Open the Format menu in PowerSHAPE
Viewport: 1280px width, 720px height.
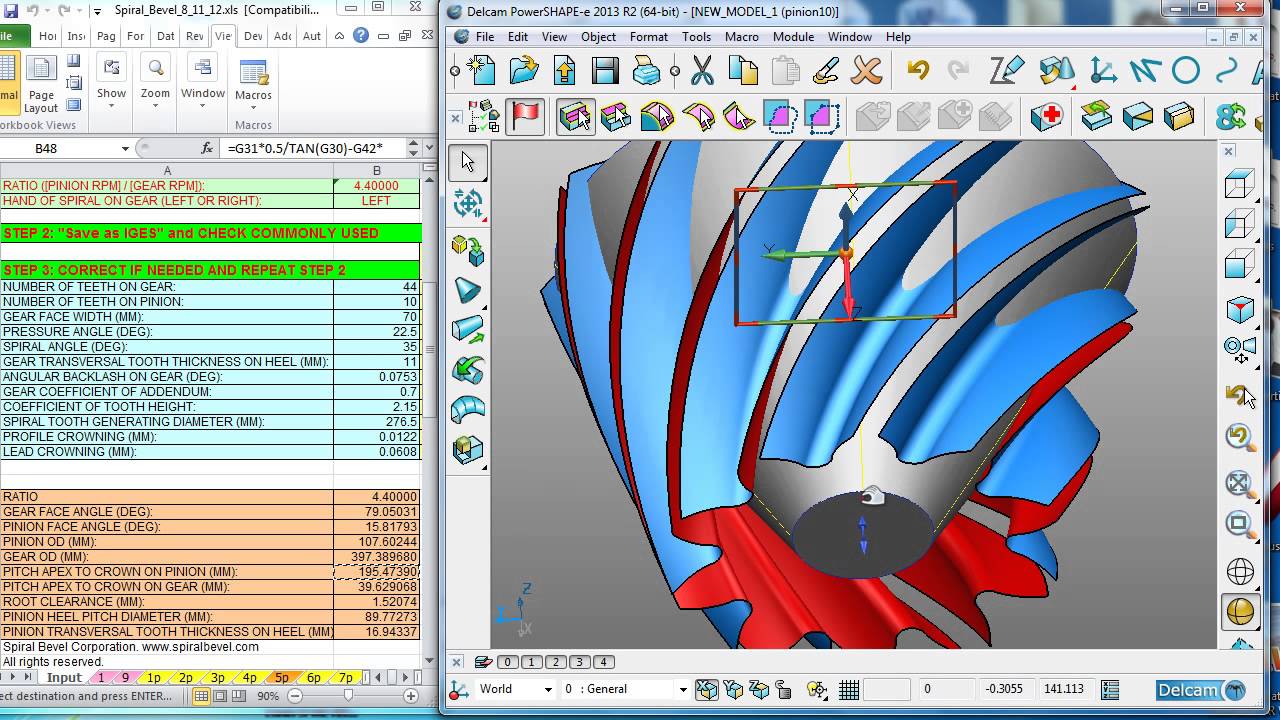pyautogui.click(x=649, y=37)
